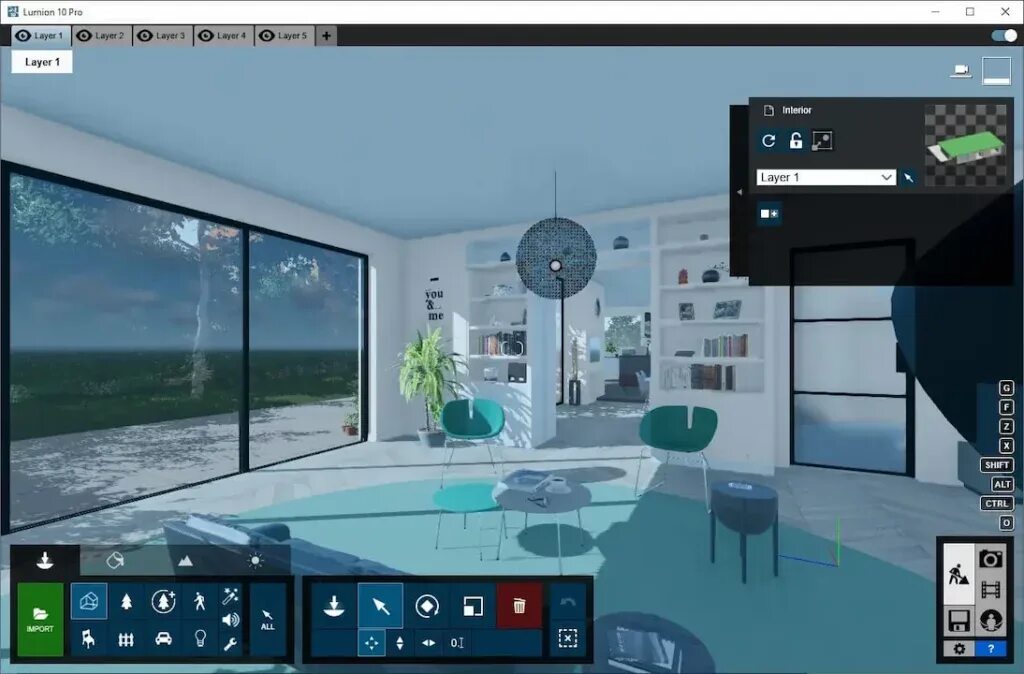Screen dimensions: 1024x674
Task: Click the Interior model thumbnail preview
Action: pyautogui.click(x=965, y=145)
